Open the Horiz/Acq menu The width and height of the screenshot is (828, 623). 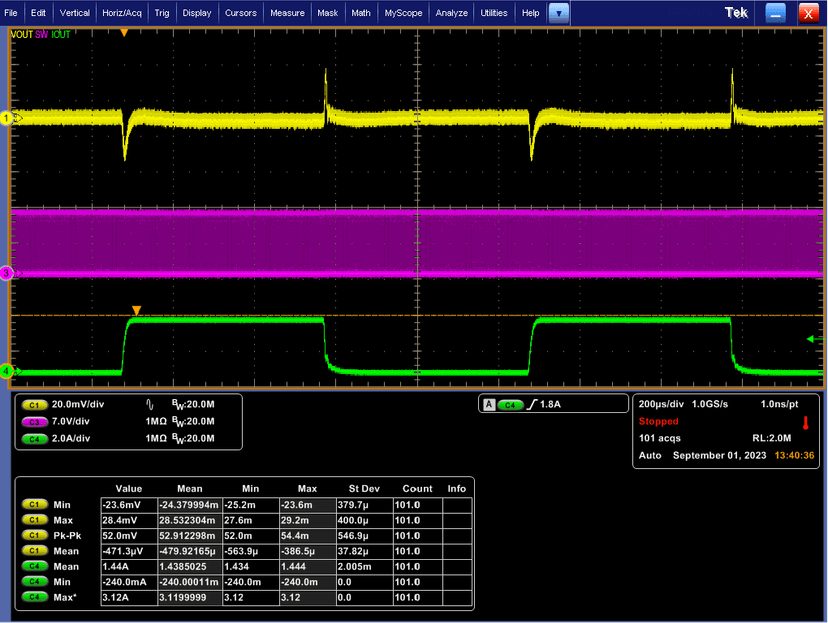[x=120, y=13]
